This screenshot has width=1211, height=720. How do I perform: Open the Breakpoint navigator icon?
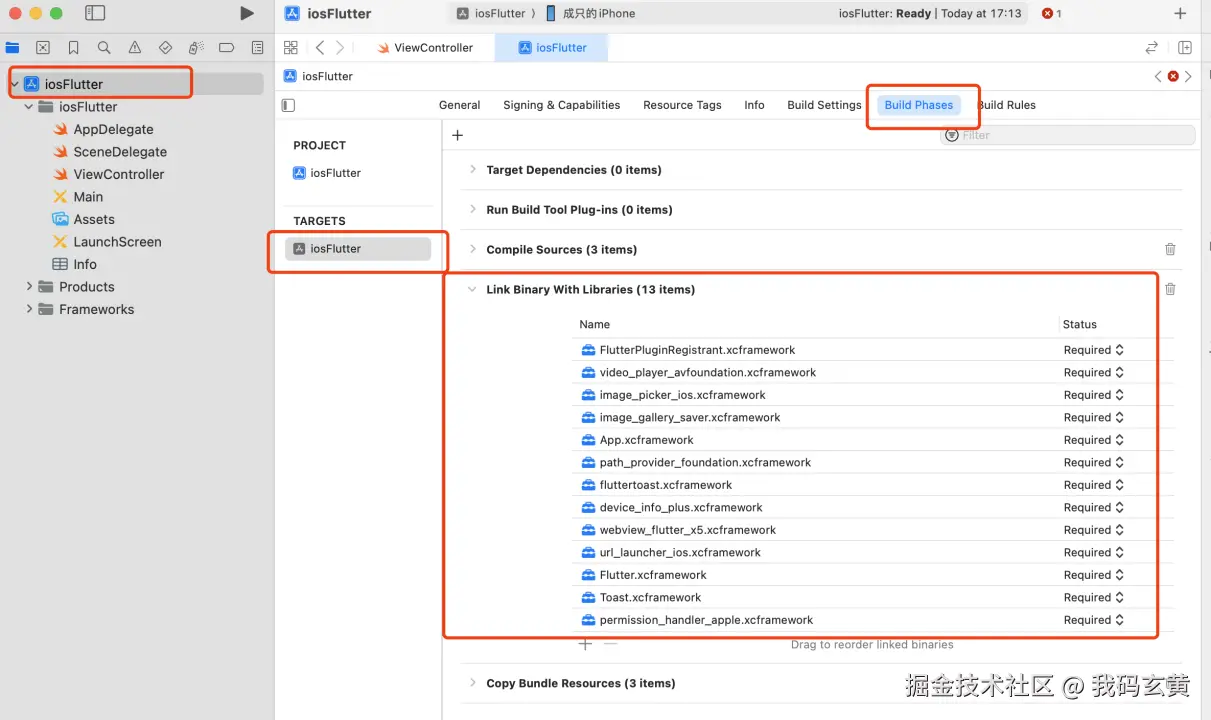[227, 47]
